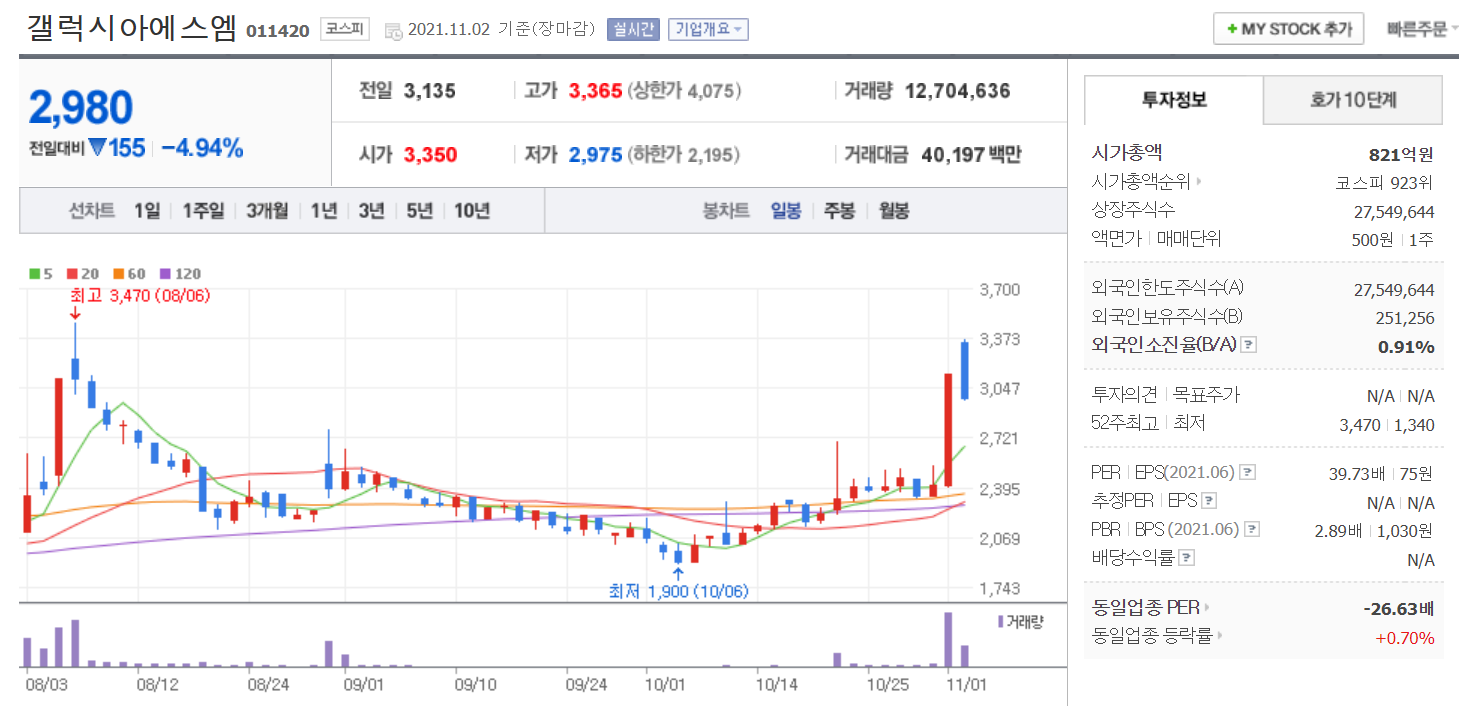Viewport: 1463px width, 706px height.
Task: Click the 실시간 badge
Action: point(633,29)
